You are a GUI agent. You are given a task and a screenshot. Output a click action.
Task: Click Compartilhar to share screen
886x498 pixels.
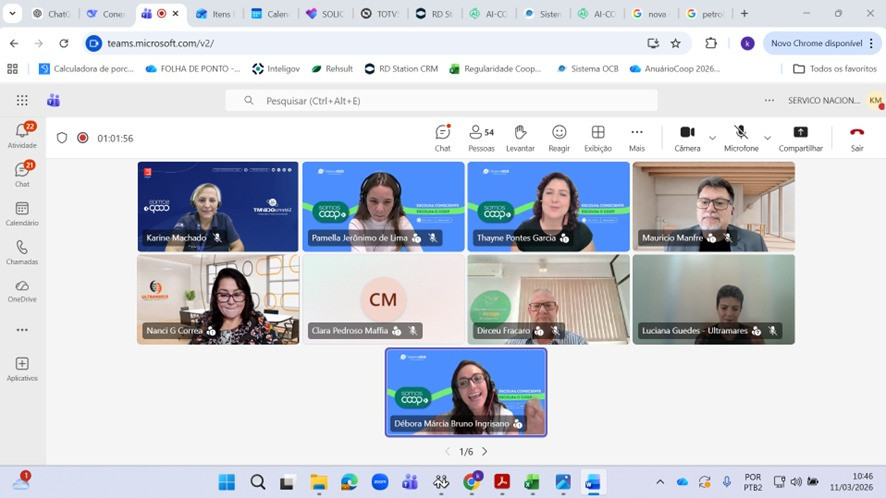pyautogui.click(x=800, y=137)
